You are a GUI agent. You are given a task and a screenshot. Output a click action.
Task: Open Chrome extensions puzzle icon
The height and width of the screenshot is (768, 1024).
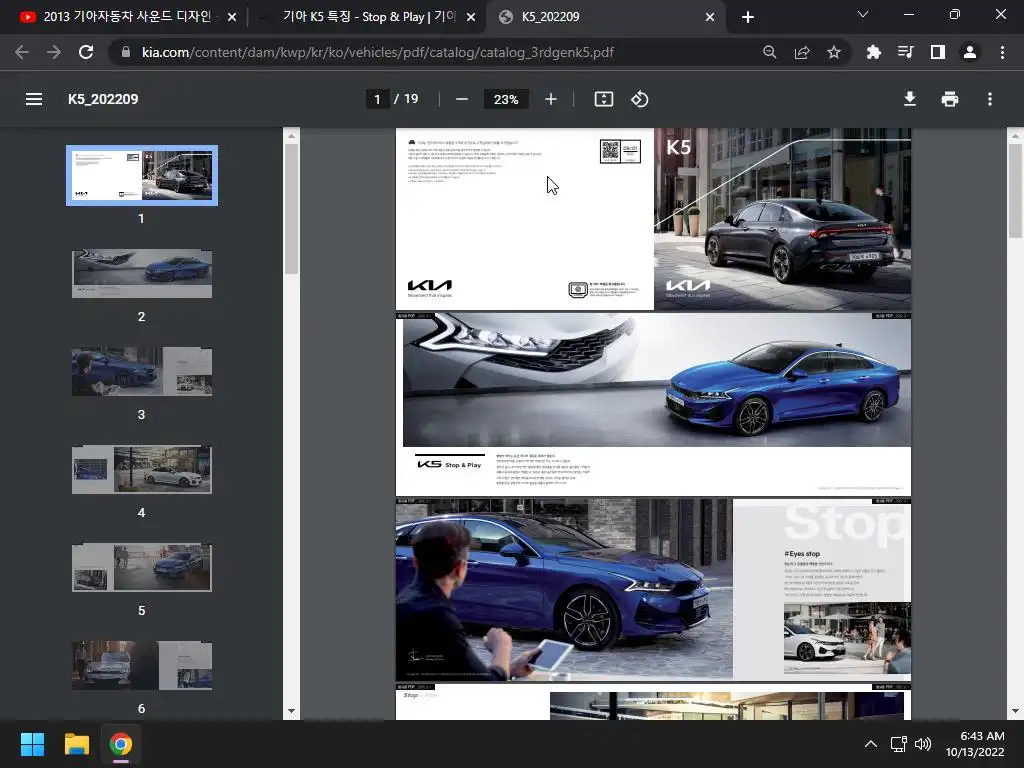pyautogui.click(x=874, y=52)
